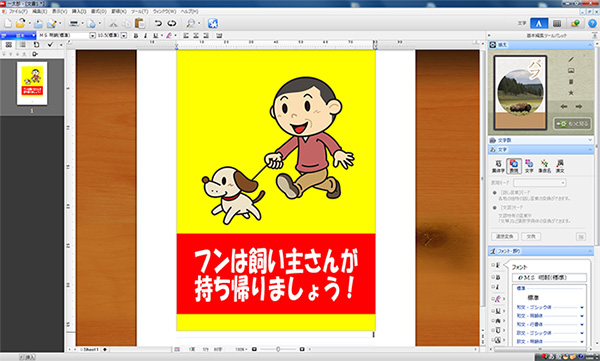This screenshot has height=361, width=600.
Task: Open the ファイル(F) menu
Action: click(17, 11)
